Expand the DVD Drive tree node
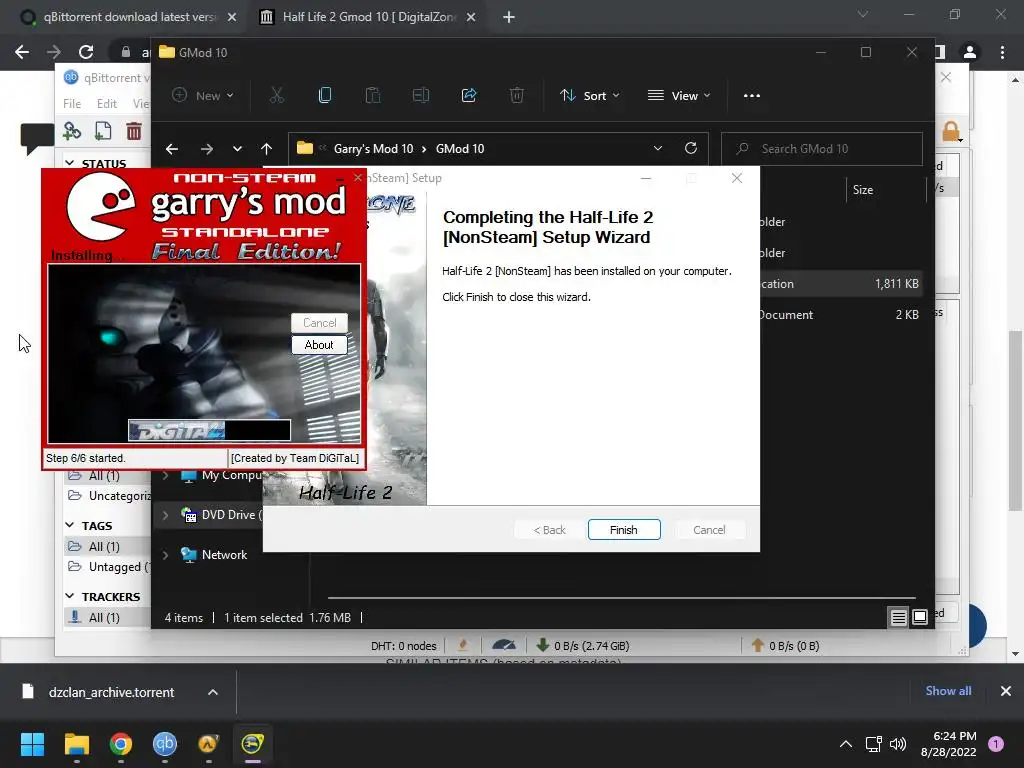The width and height of the screenshot is (1024, 768). [x=165, y=515]
